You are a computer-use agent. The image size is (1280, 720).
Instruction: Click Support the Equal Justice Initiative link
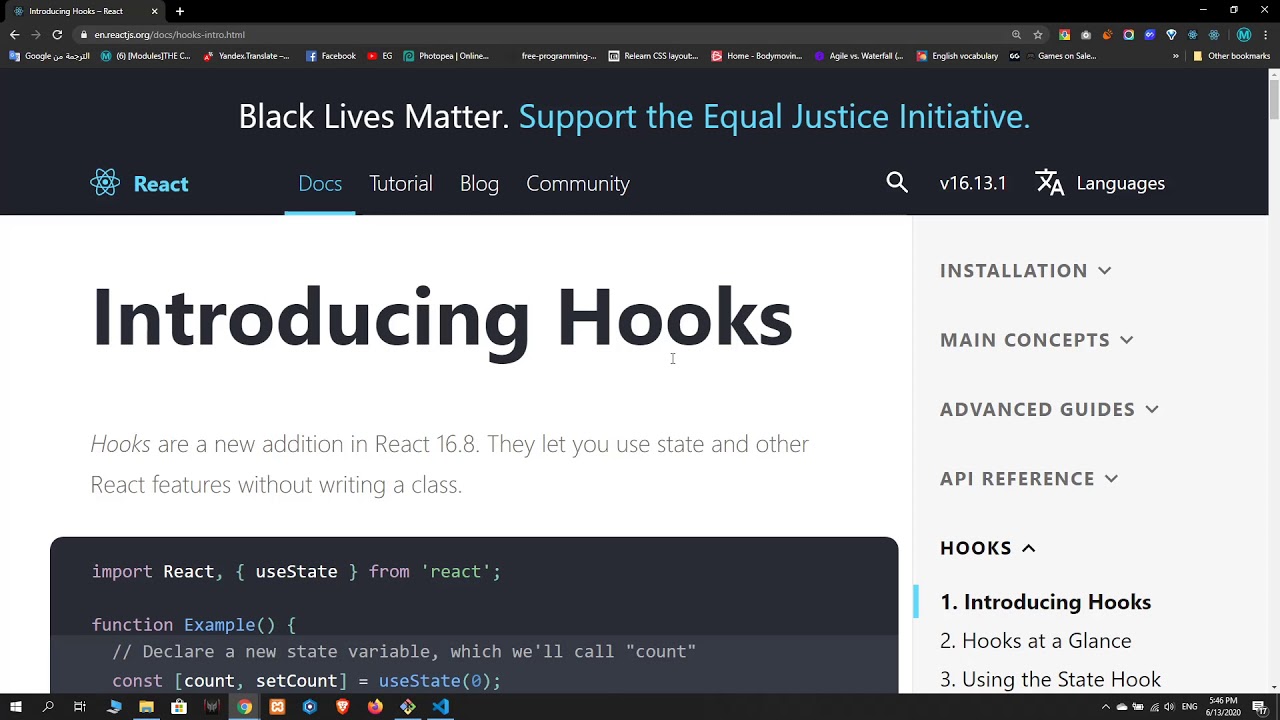click(x=774, y=116)
